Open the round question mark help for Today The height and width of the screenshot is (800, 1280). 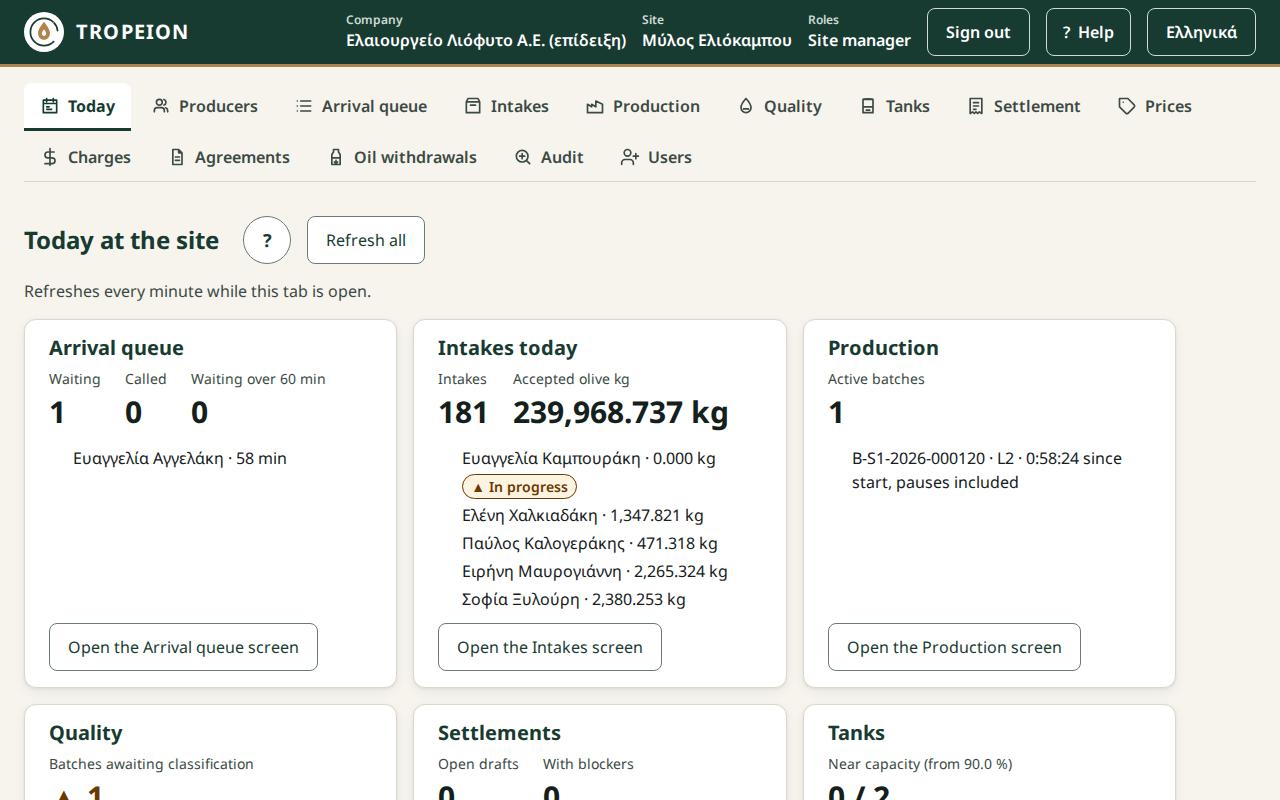click(x=267, y=240)
